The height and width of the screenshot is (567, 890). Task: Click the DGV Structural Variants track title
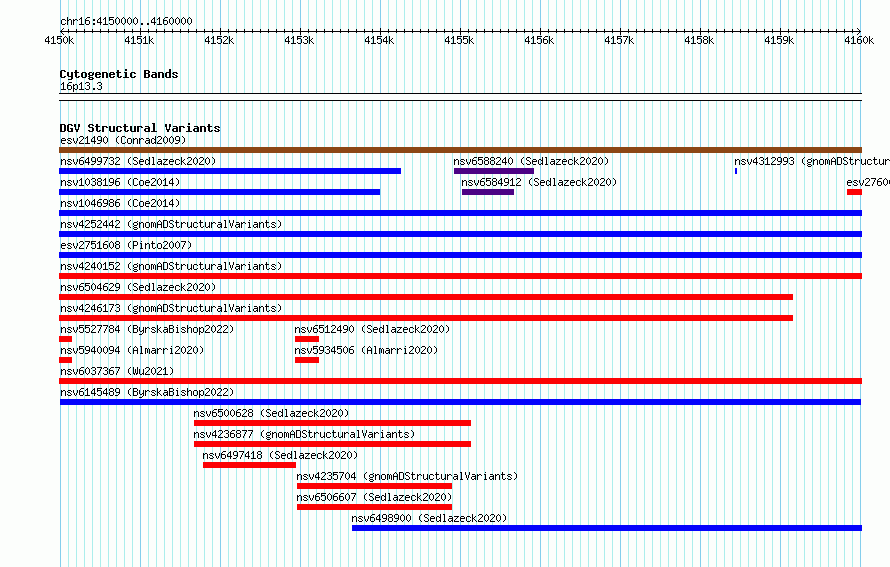point(140,128)
